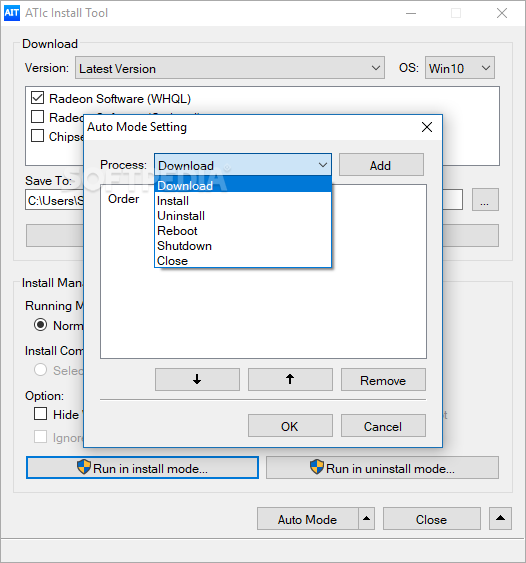This screenshot has height=563, width=526.
Task: Confirm with the OK button
Action: (x=290, y=425)
